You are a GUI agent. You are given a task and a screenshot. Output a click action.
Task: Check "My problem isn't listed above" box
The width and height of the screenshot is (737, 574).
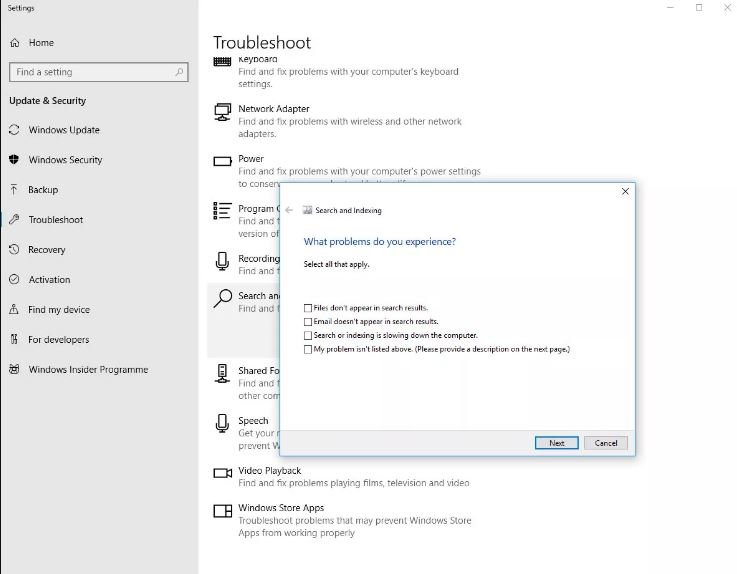pos(308,350)
